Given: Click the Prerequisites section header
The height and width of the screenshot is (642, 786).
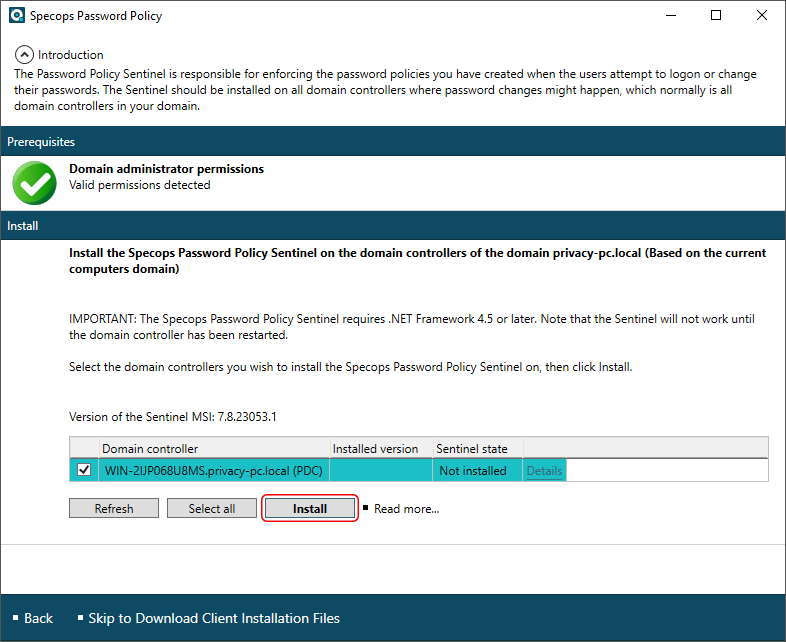Looking at the screenshot, I should pos(393,141).
